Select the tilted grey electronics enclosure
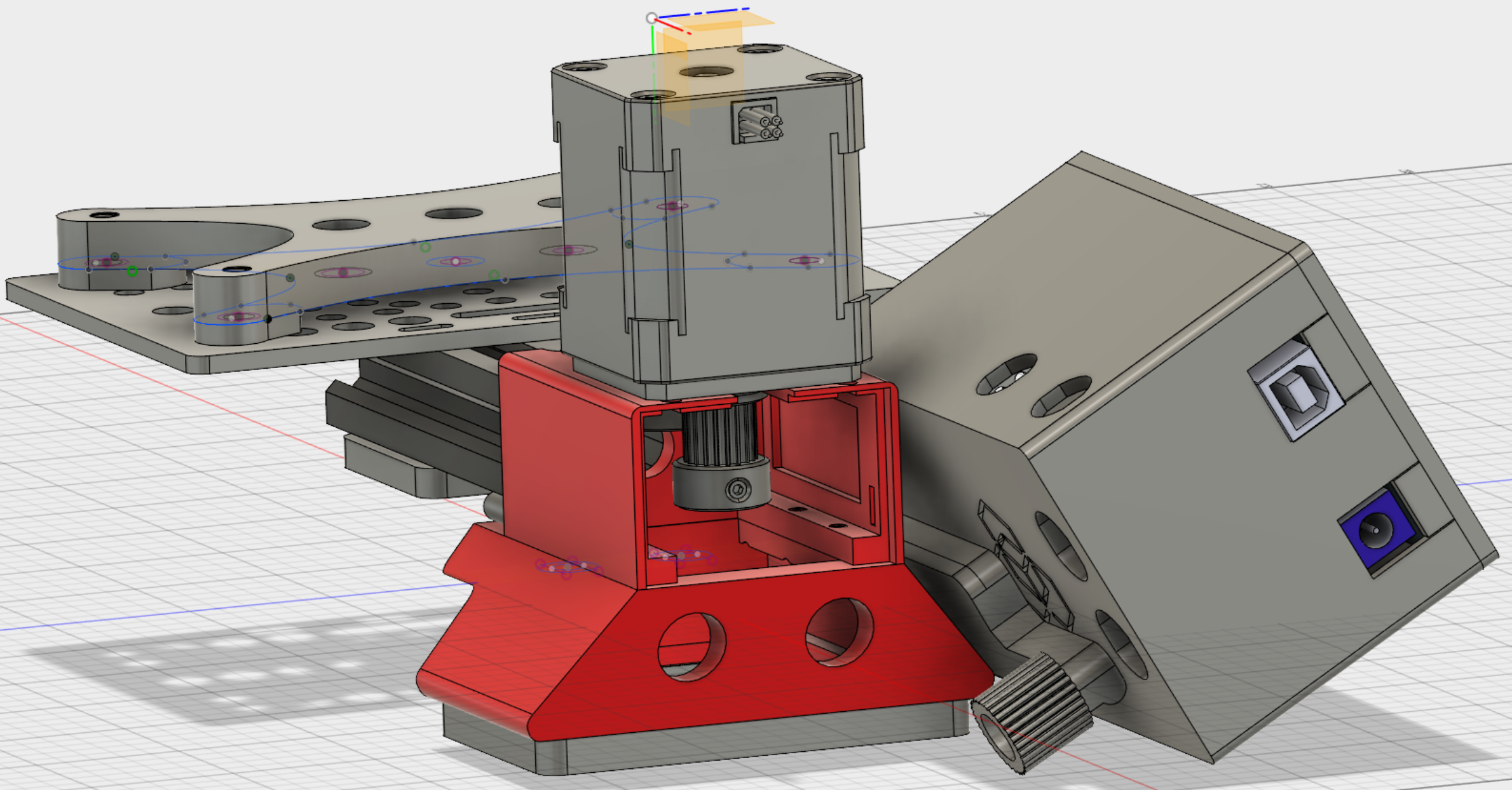 coord(1188,458)
